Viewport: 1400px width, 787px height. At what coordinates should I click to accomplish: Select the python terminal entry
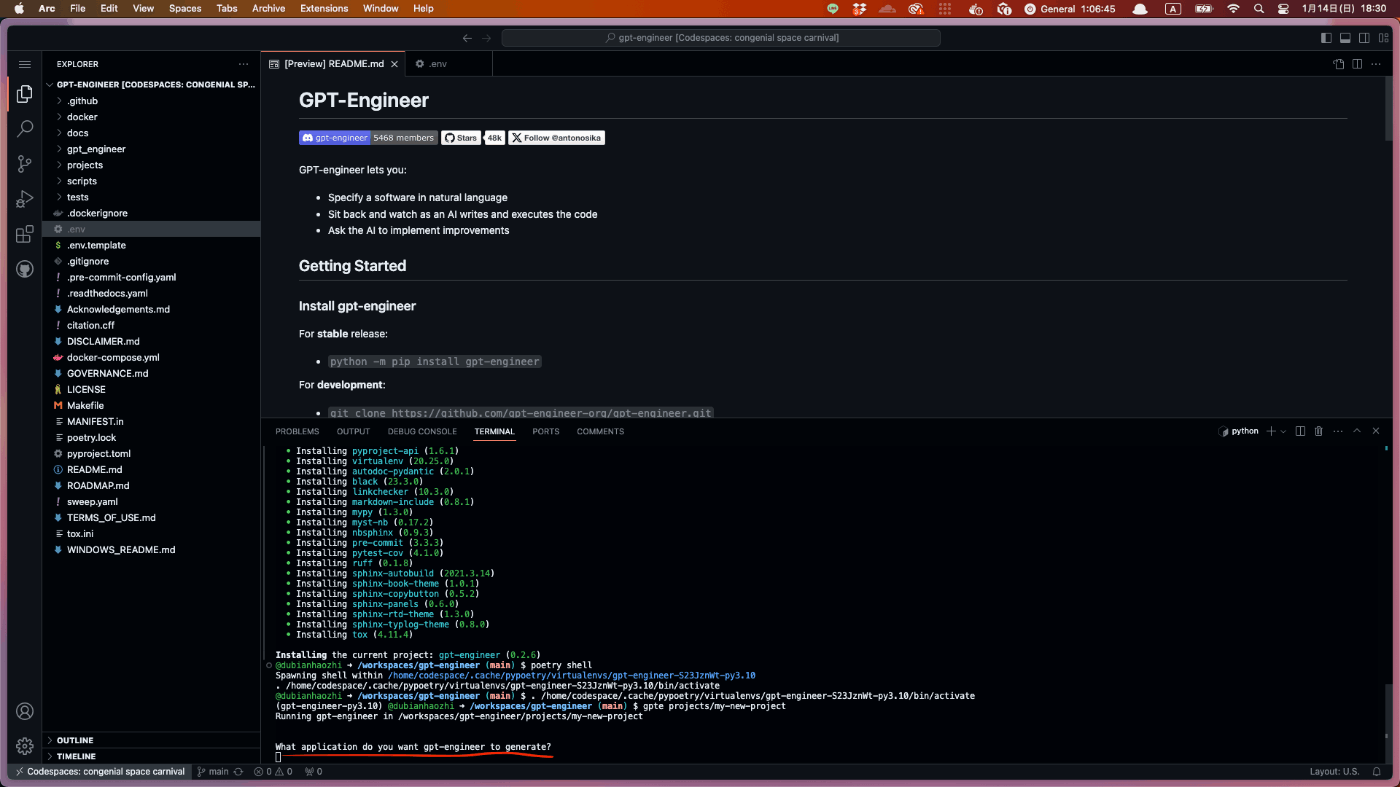click(x=1238, y=431)
